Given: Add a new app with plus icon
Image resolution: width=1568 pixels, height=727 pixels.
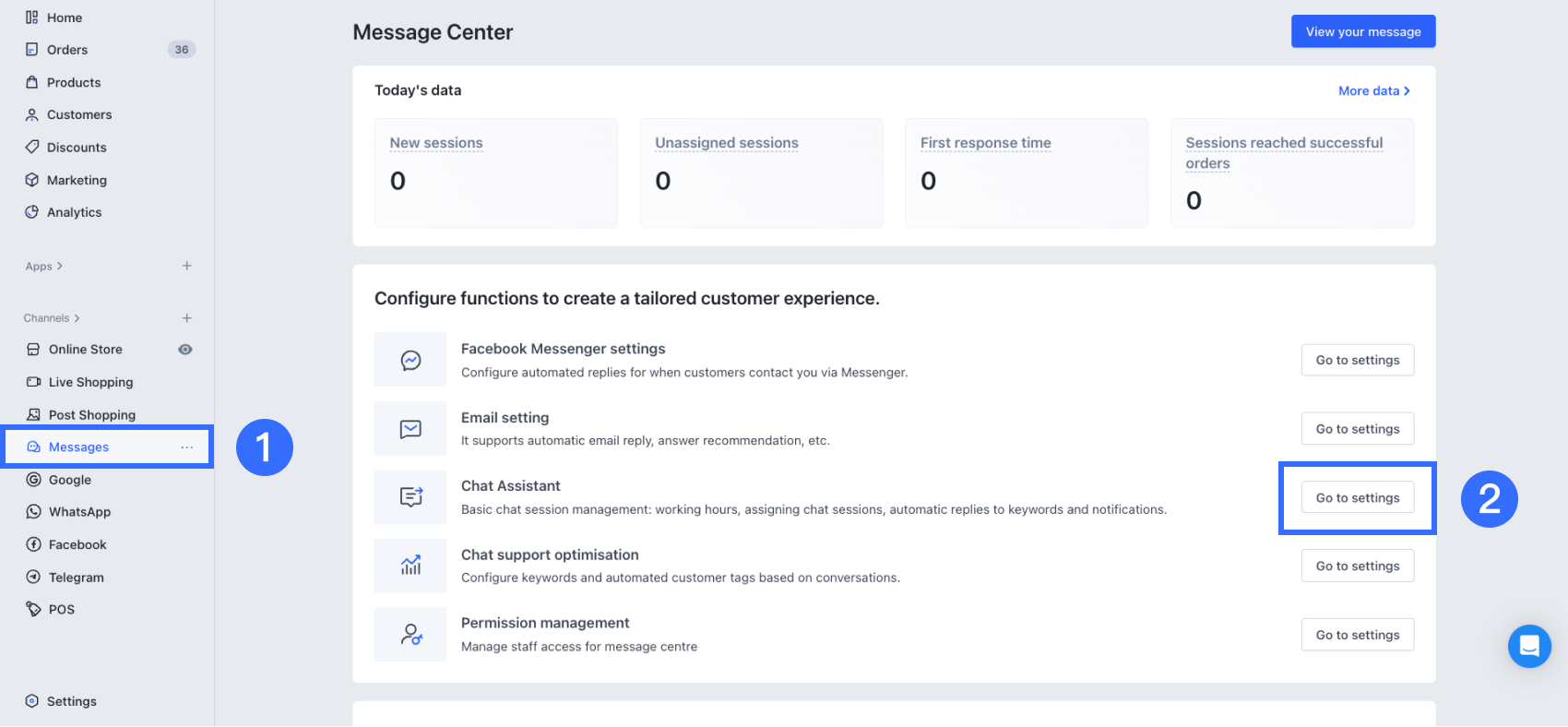Looking at the screenshot, I should coord(187,266).
